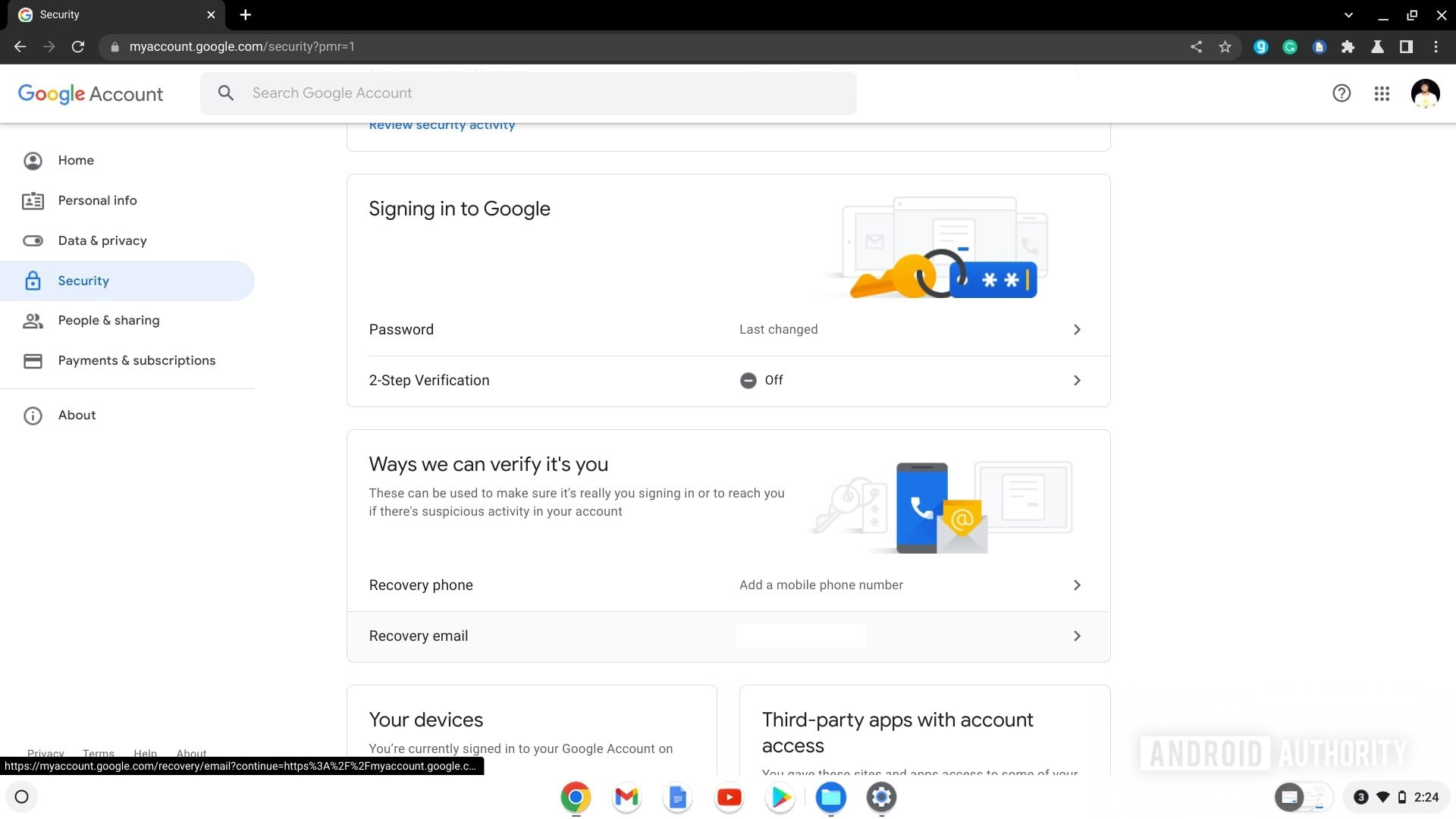Open YouTube from the shelf
1456x819 pixels.
point(729,797)
